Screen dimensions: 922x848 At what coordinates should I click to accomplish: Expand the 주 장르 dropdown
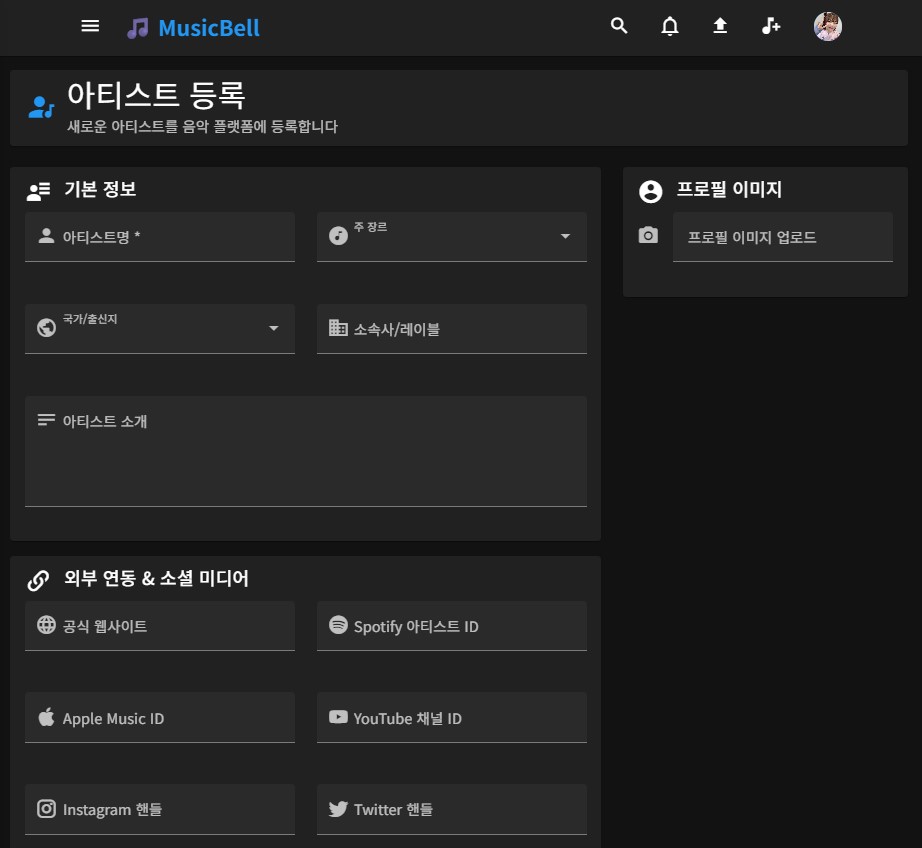click(x=452, y=237)
